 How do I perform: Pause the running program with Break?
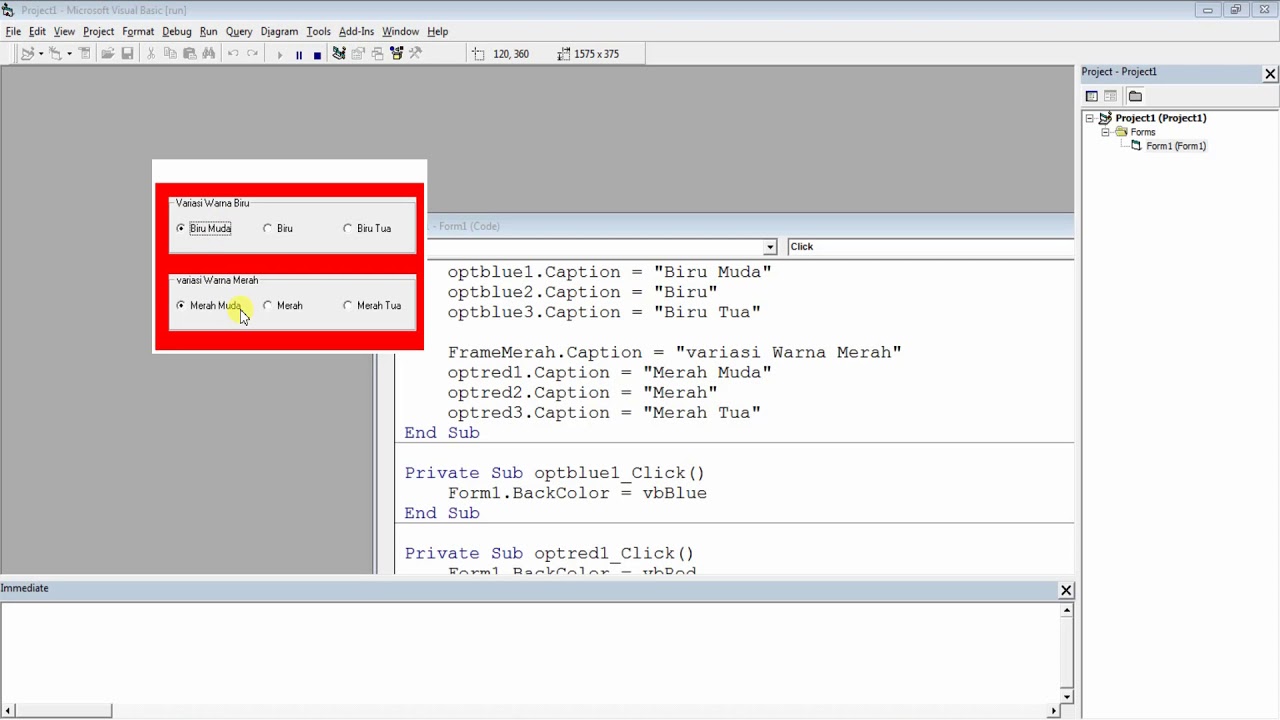[298, 54]
